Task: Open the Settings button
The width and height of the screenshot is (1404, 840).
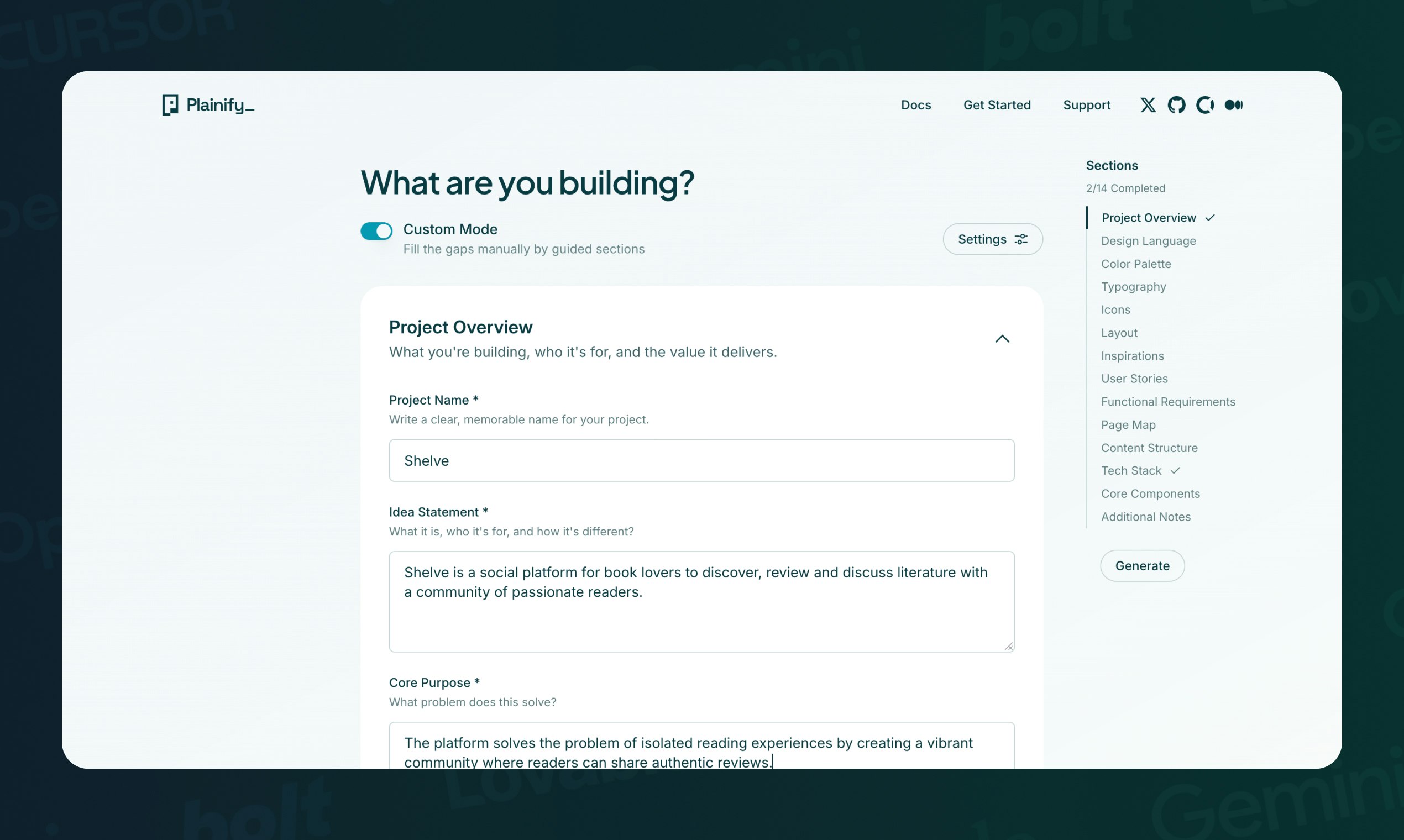Action: (x=992, y=239)
